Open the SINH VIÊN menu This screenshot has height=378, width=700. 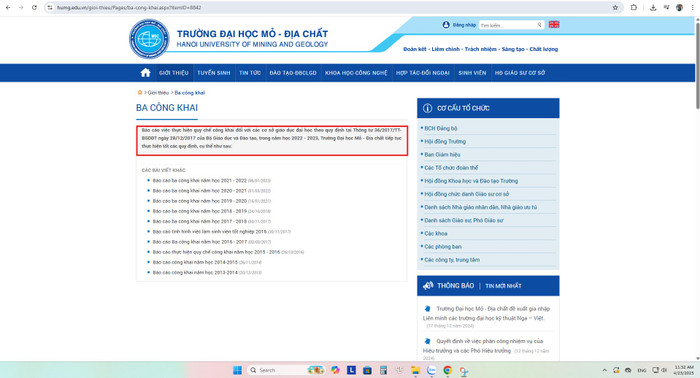(472, 73)
